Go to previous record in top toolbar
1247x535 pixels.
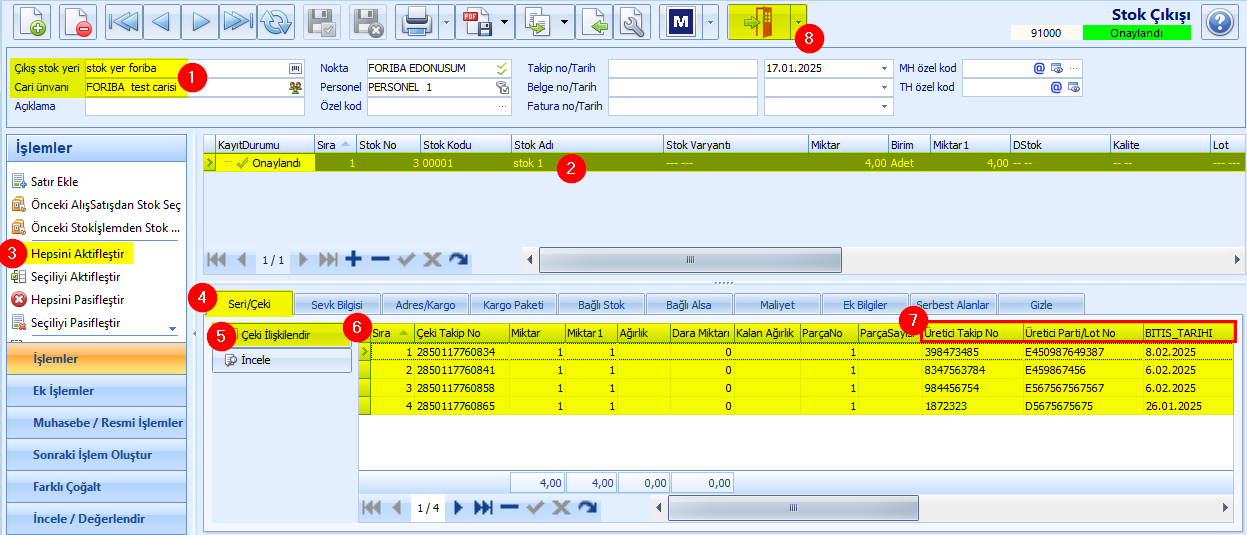click(162, 21)
